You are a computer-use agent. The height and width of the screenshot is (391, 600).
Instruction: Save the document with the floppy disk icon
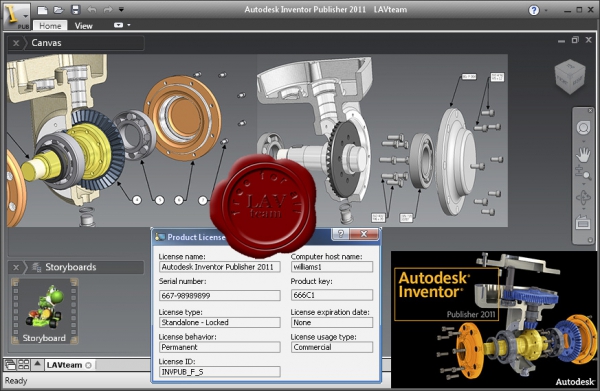pos(75,10)
